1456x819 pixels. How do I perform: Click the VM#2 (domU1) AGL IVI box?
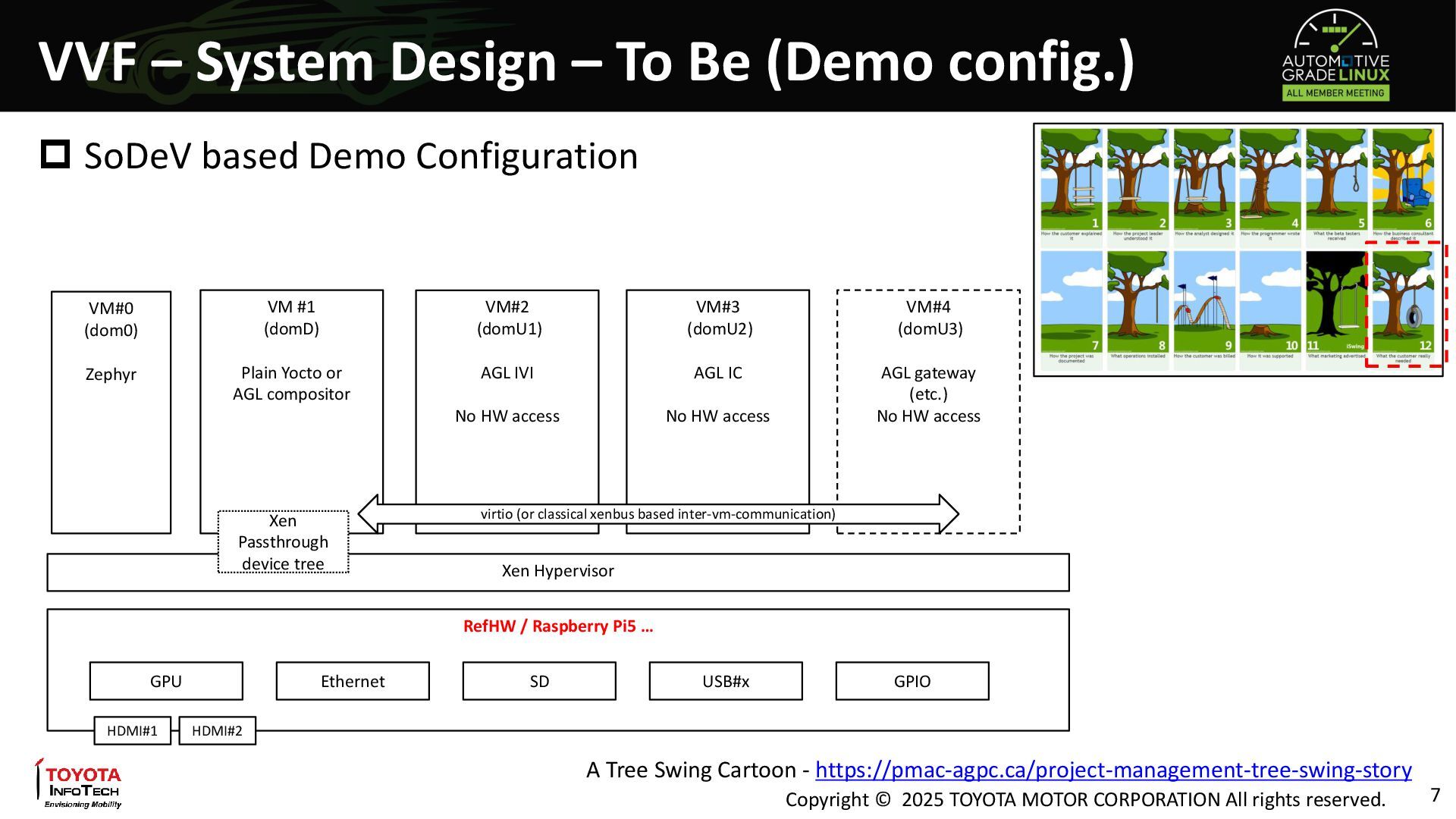tap(507, 412)
